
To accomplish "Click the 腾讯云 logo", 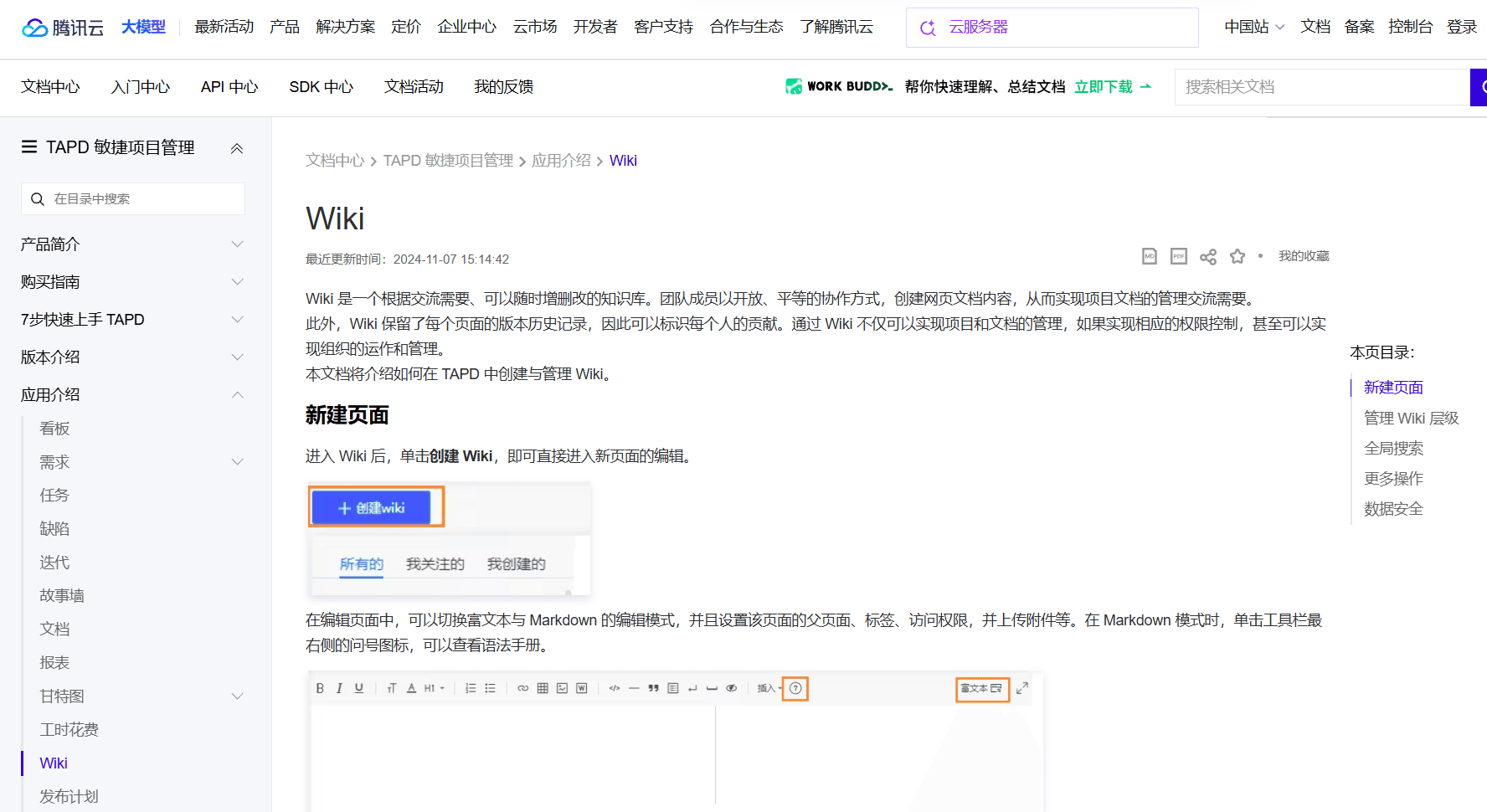I will click(63, 28).
